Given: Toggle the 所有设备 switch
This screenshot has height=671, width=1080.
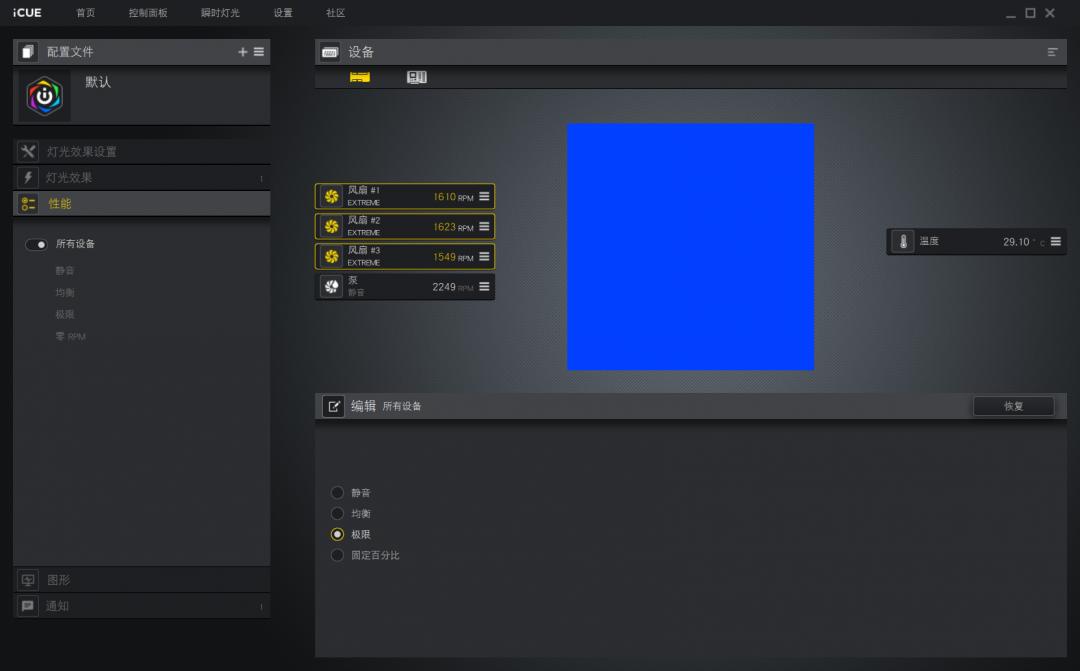Looking at the screenshot, I should (36, 245).
